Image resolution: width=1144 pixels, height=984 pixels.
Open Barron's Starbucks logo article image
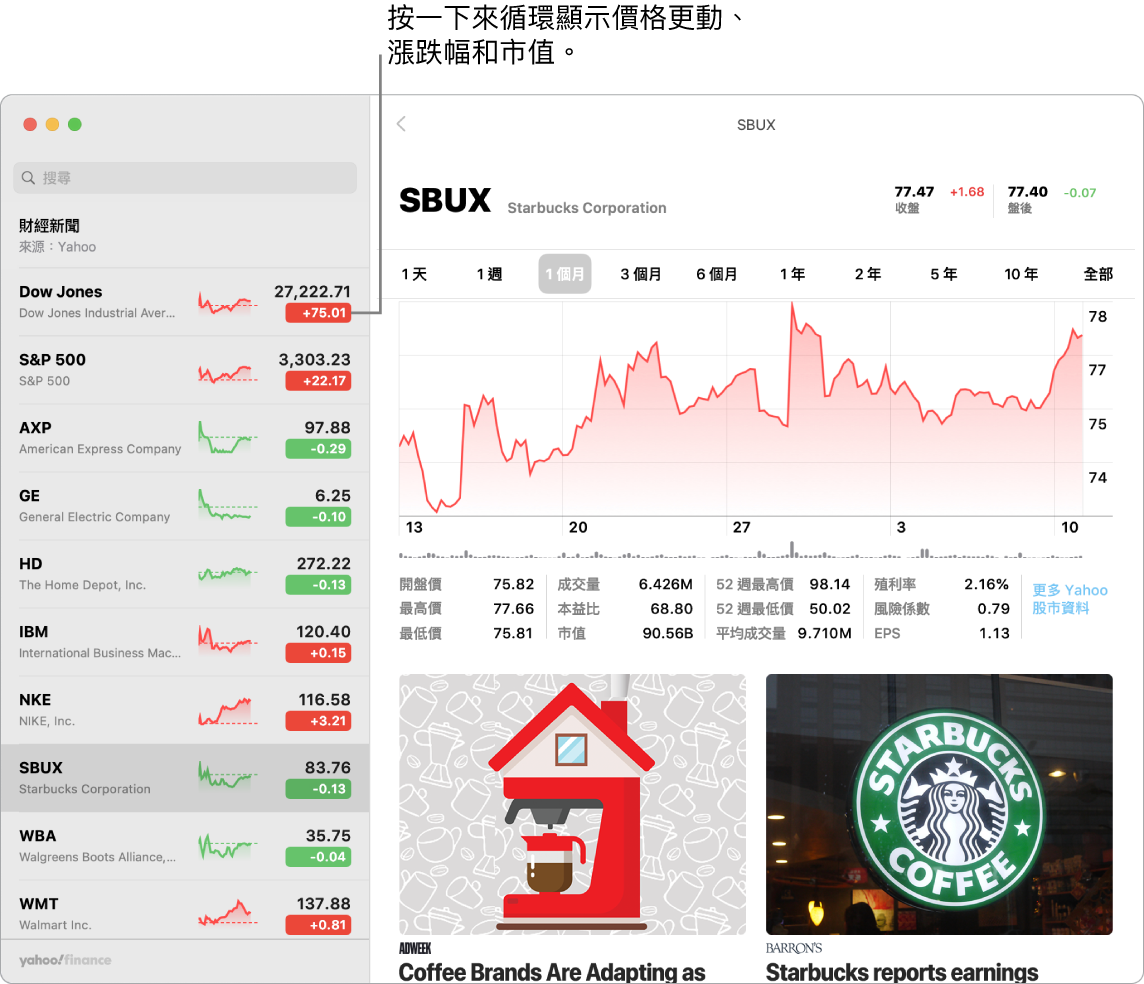pos(939,804)
